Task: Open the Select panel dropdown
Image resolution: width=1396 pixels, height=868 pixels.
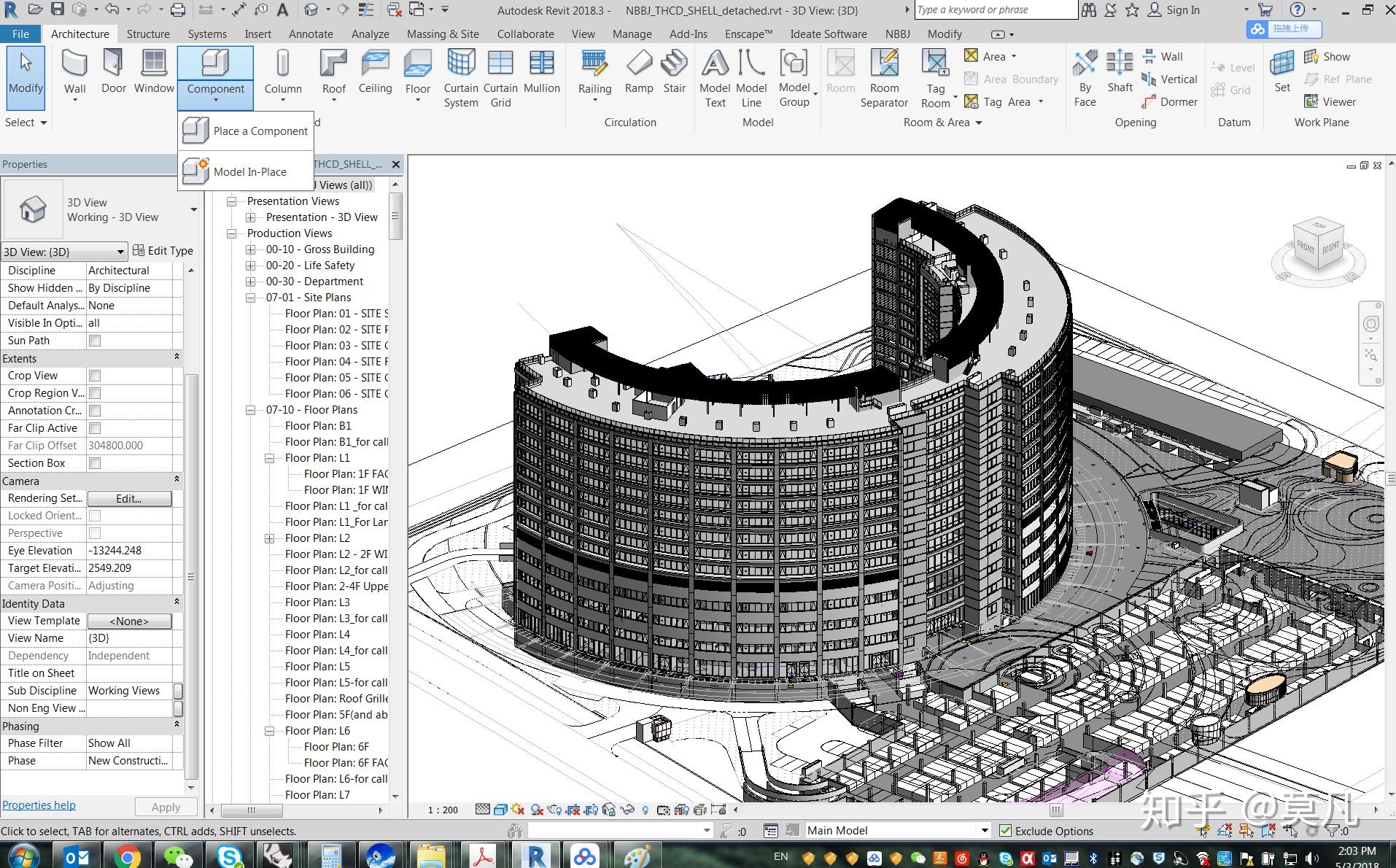Action: tap(26, 123)
